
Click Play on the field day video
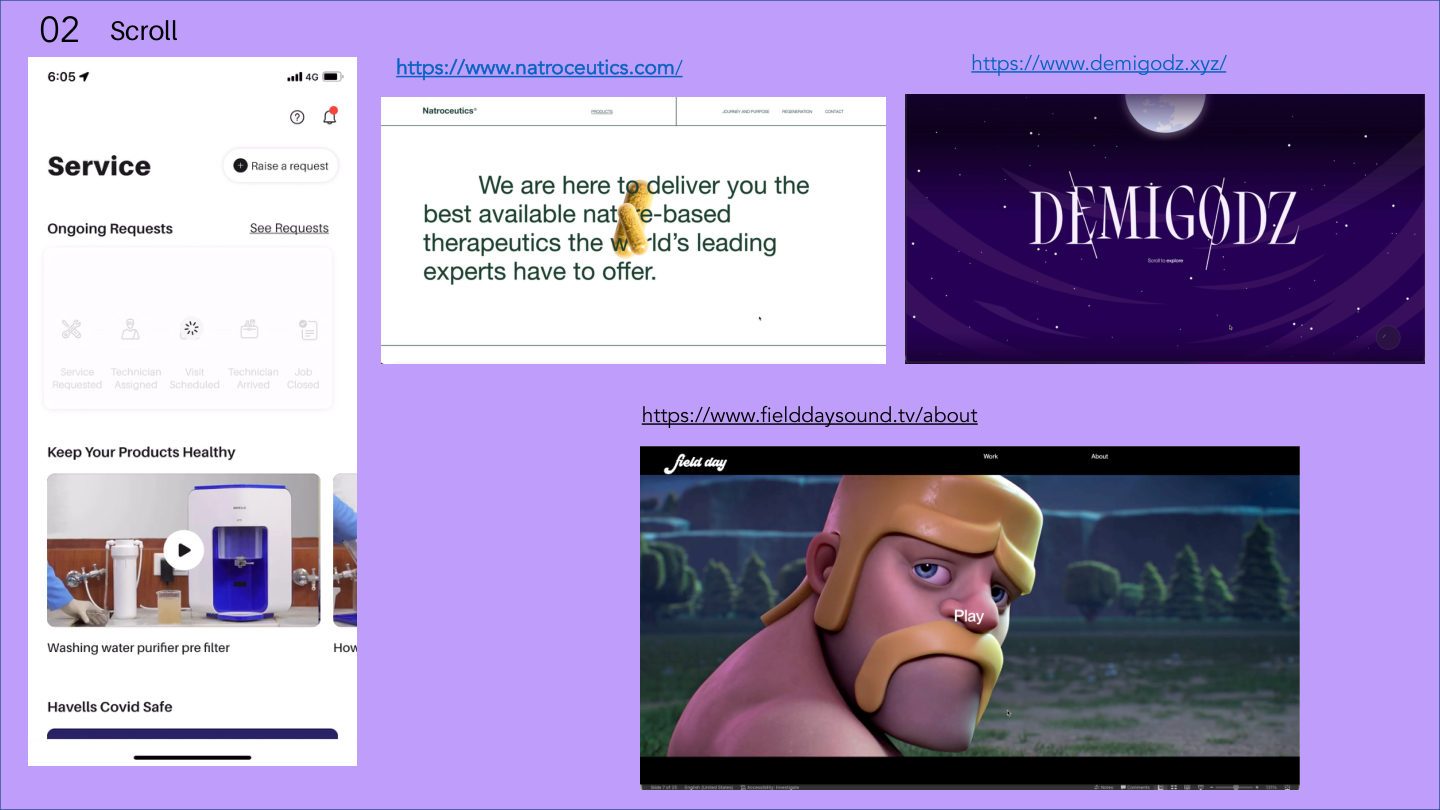click(x=968, y=616)
